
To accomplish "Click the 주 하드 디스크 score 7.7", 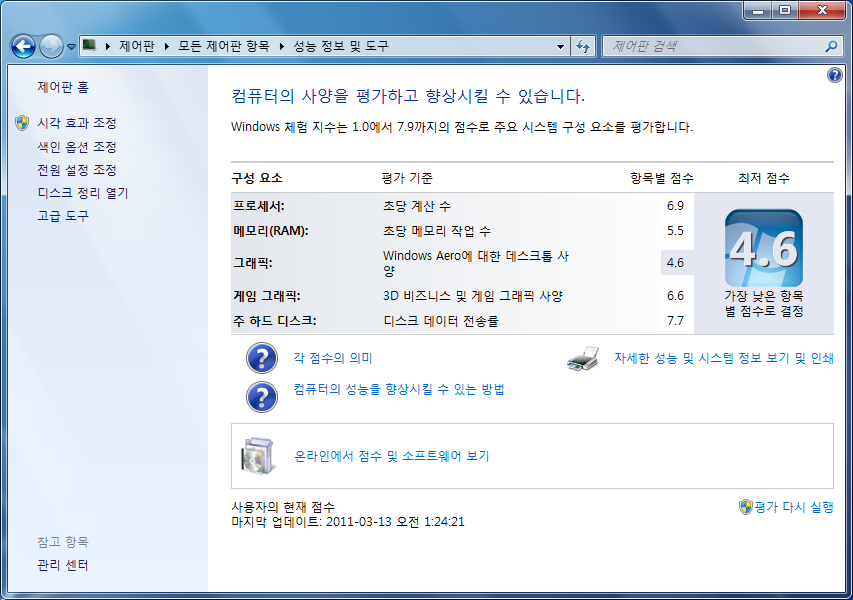I will pyautogui.click(x=675, y=321).
